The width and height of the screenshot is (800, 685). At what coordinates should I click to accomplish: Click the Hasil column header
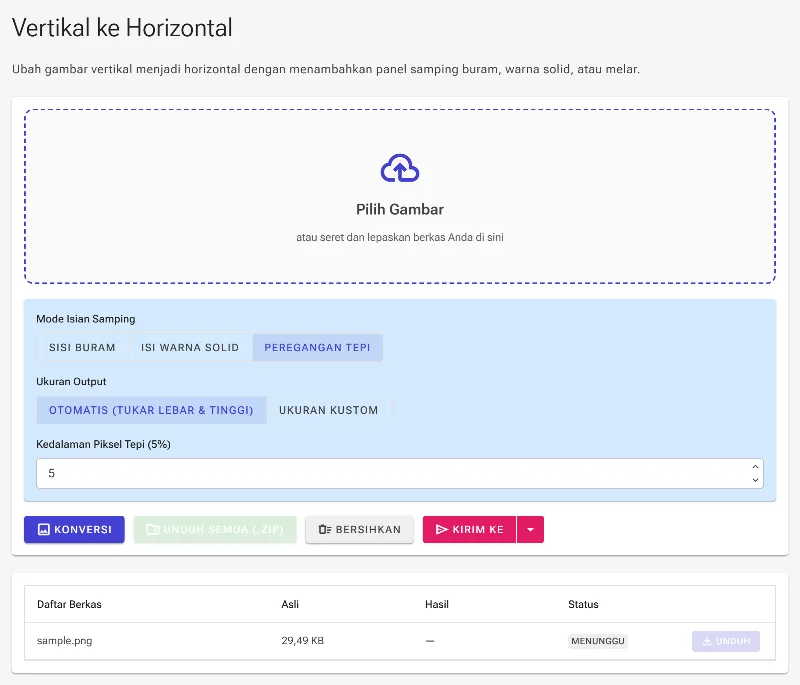(437, 605)
